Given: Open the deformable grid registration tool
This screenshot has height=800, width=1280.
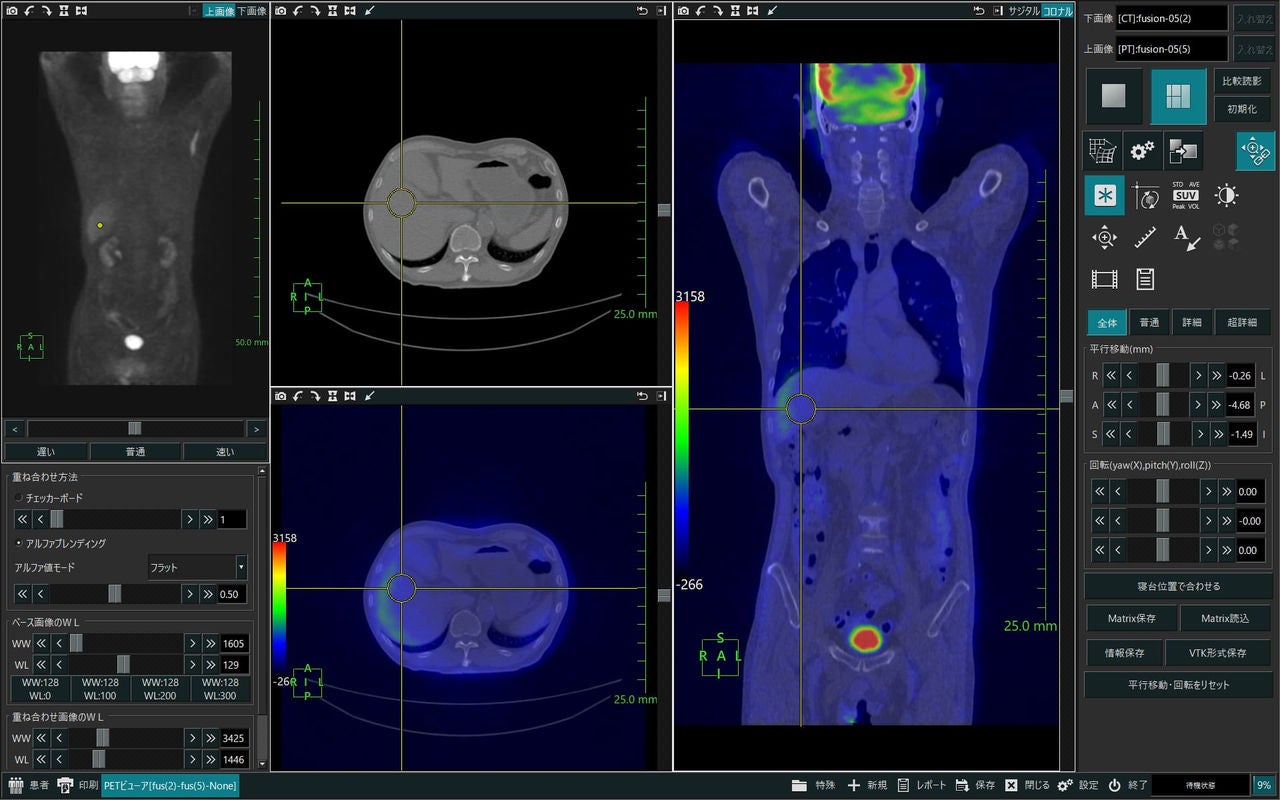Looking at the screenshot, I should (1103, 151).
